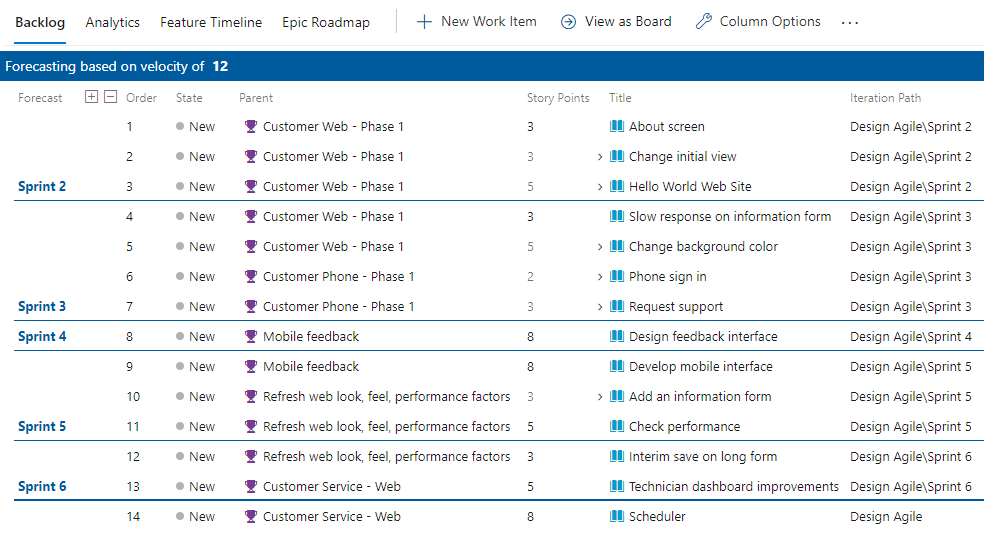This screenshot has height=534, width=984.
Task: Click the trophy icon in order row 1
Action: [251, 127]
